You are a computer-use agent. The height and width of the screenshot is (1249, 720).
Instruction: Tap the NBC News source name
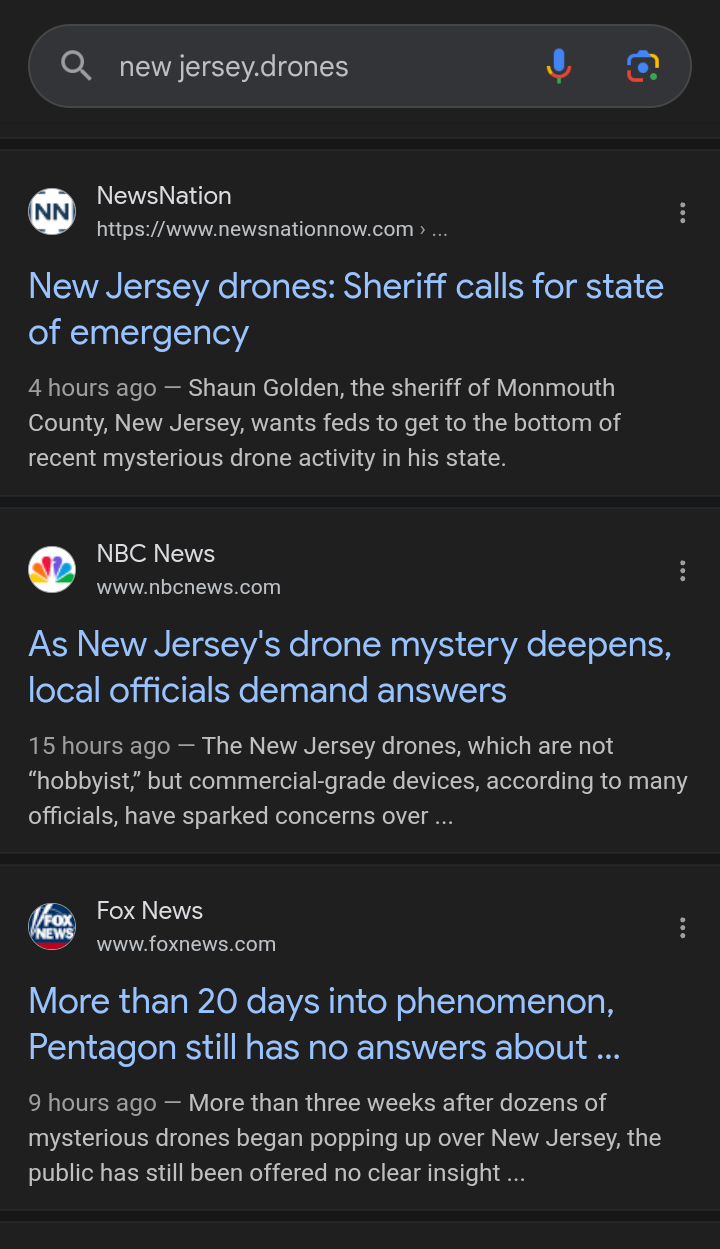(156, 553)
